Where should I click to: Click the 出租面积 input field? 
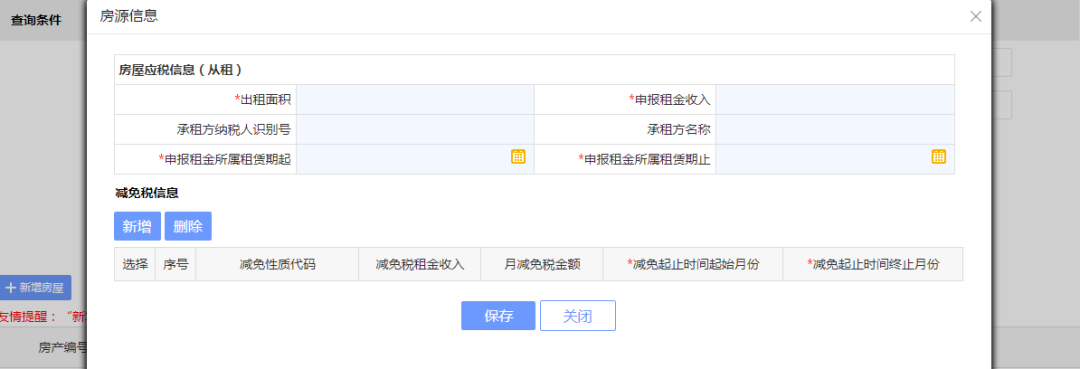[x=415, y=100]
